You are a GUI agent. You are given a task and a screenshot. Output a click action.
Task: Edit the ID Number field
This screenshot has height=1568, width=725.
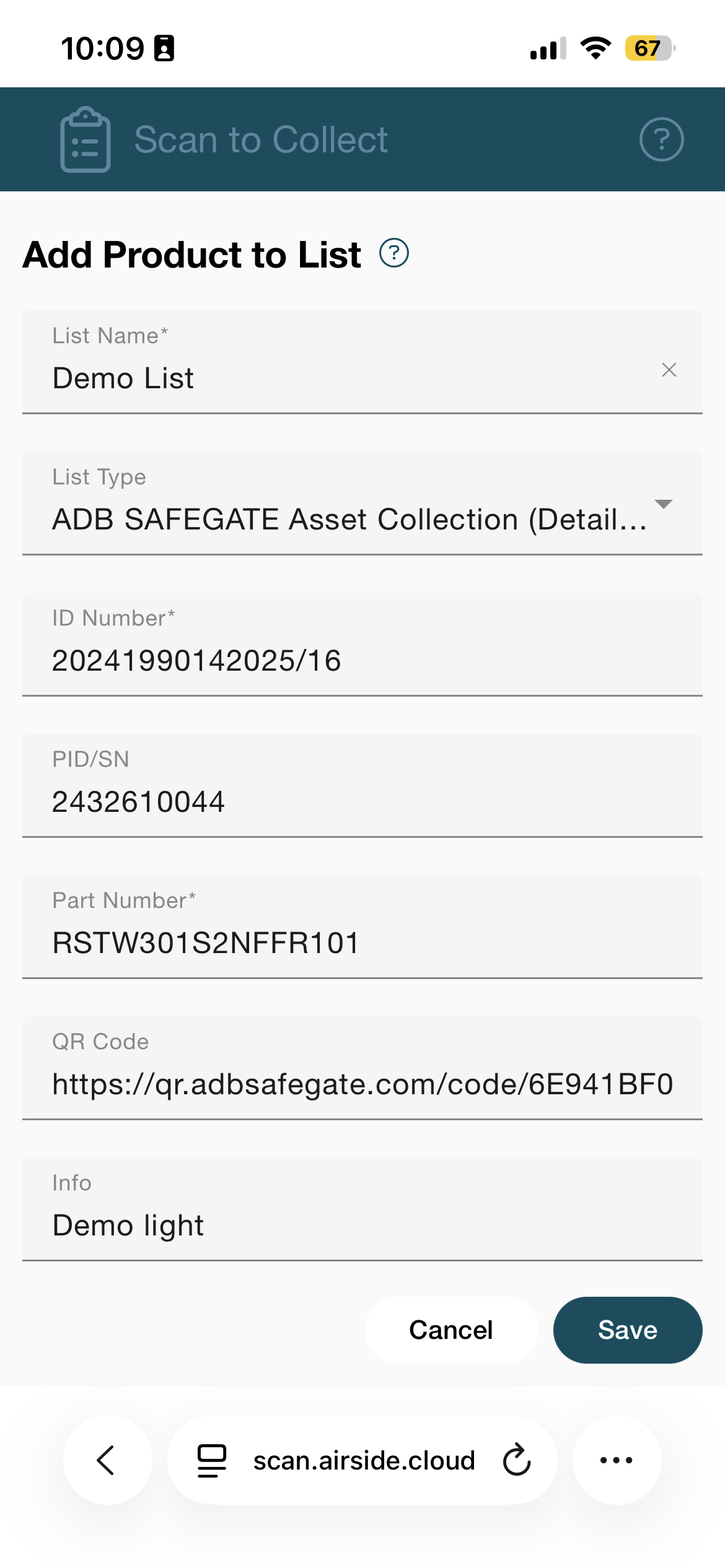(x=362, y=660)
